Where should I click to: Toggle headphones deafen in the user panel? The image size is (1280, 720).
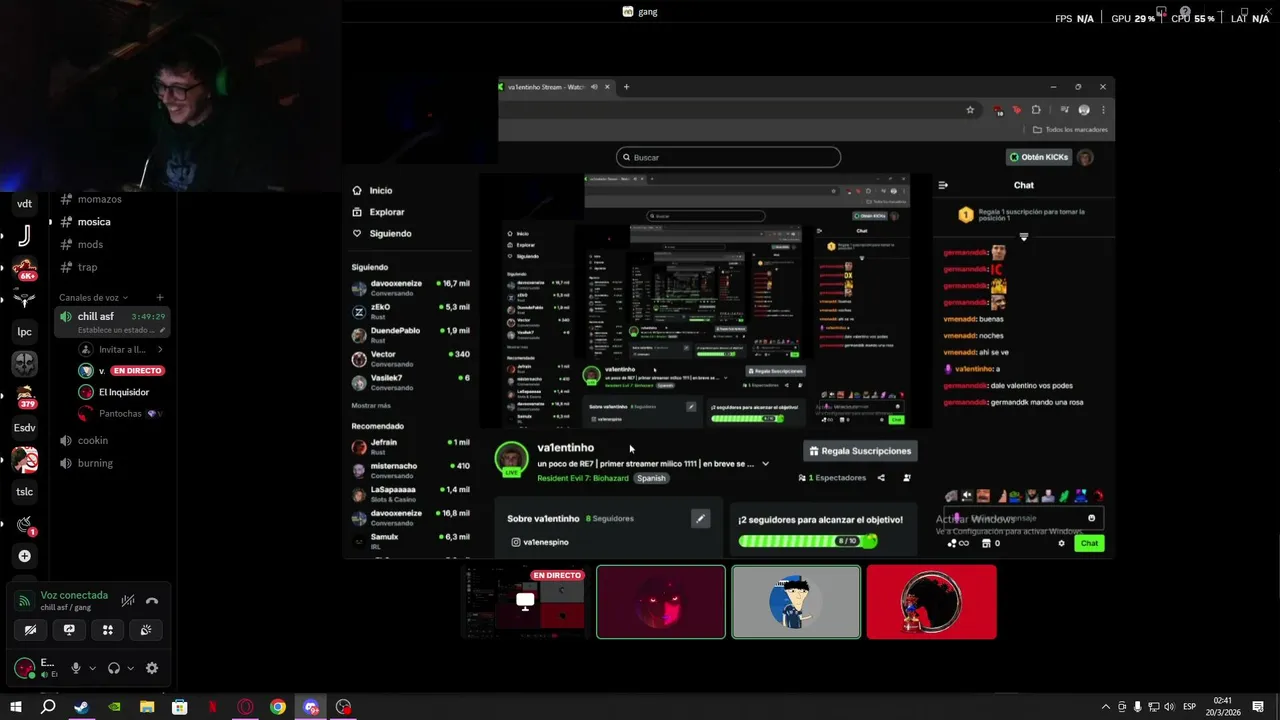click(x=114, y=668)
